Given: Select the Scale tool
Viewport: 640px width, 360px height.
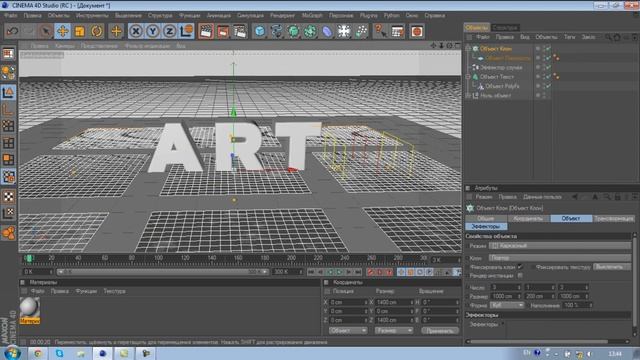Looking at the screenshot, I should (x=80, y=31).
